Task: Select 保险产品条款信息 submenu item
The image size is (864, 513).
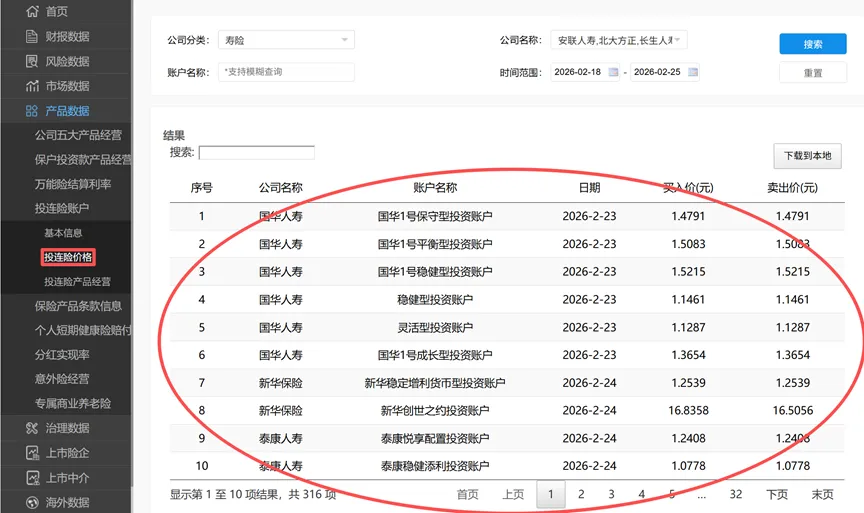Action: click(x=78, y=306)
